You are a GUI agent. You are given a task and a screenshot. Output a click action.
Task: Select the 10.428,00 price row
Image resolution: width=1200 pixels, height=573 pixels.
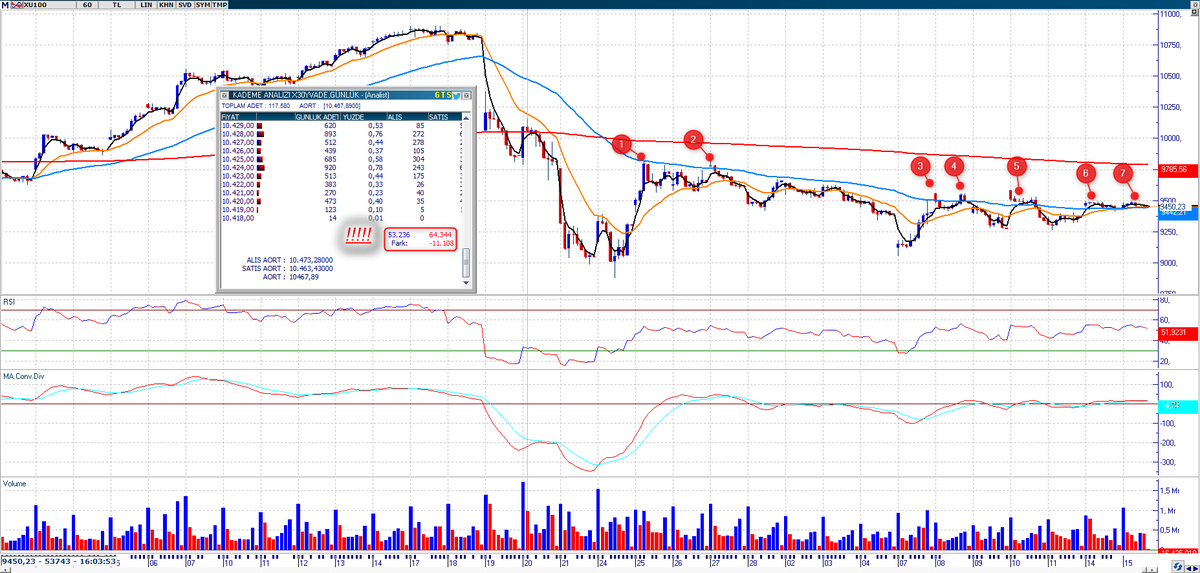[341, 134]
